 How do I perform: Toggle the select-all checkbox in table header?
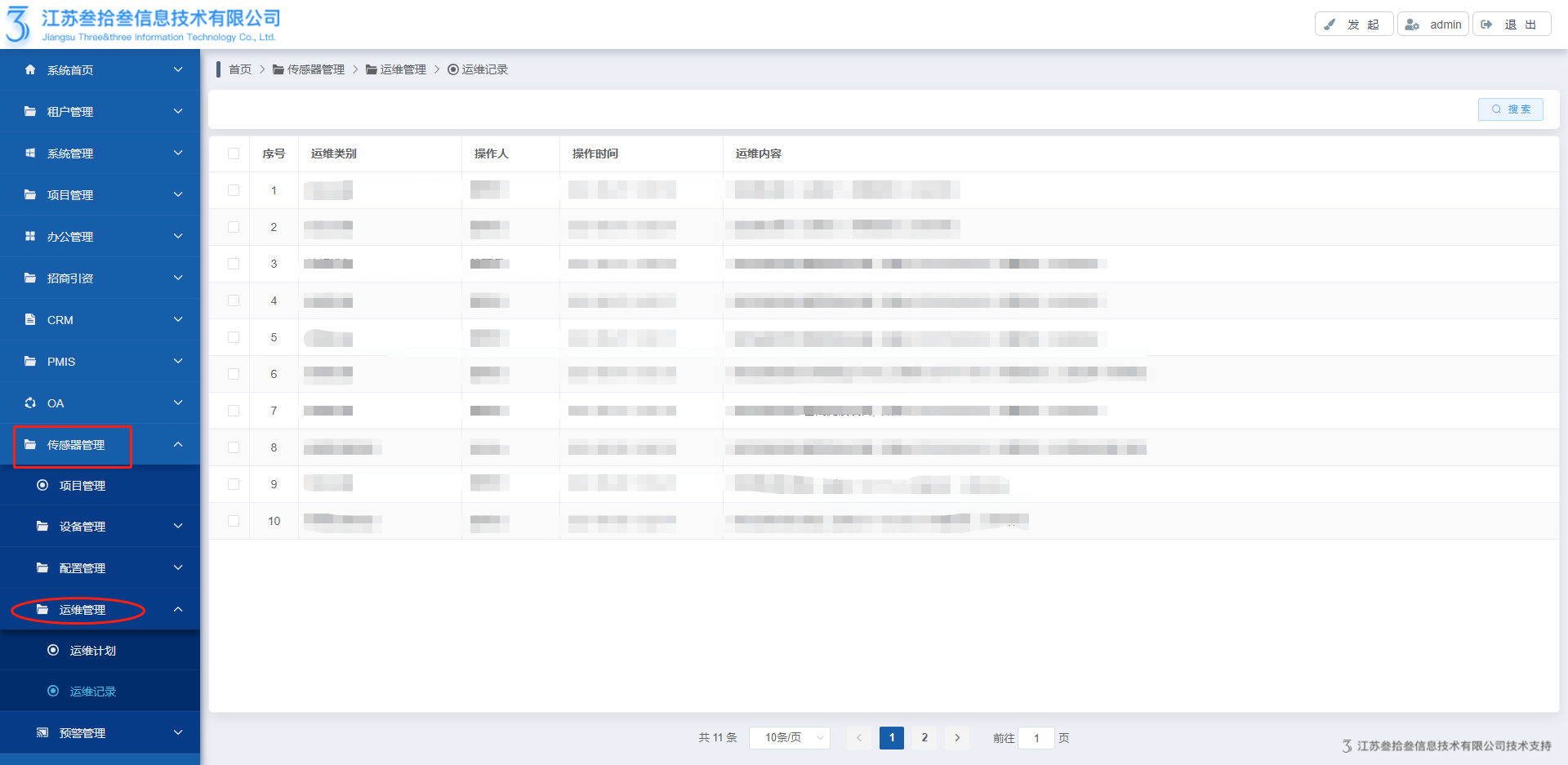(x=234, y=153)
